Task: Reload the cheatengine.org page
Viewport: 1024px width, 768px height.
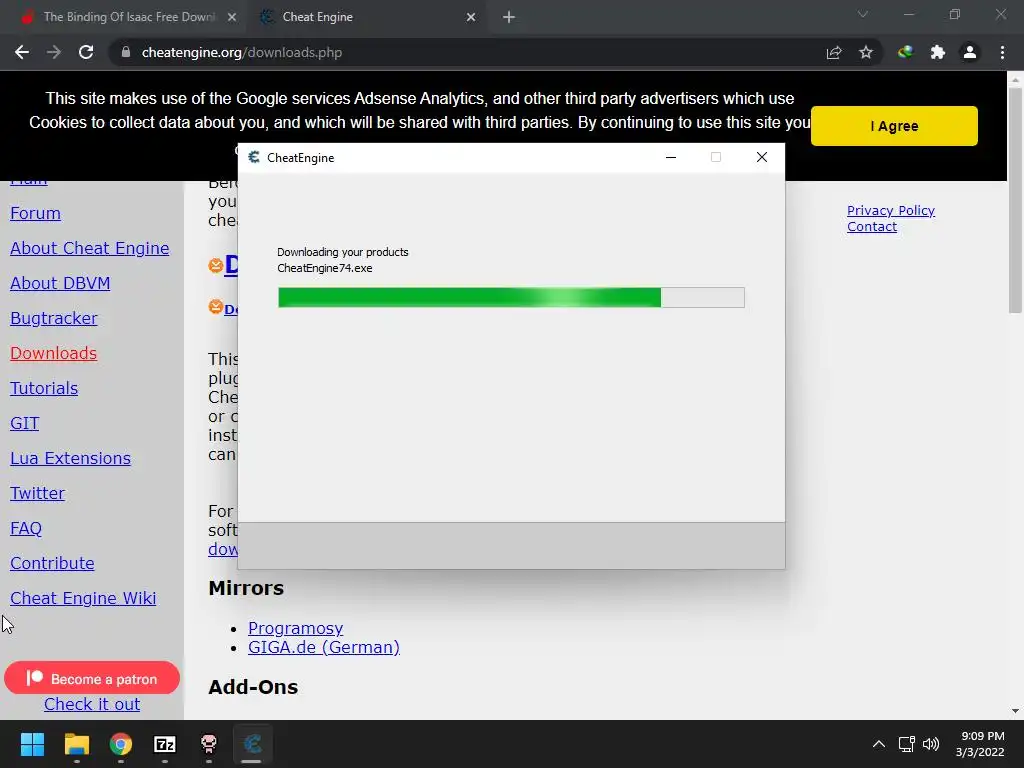Action: pos(86,52)
